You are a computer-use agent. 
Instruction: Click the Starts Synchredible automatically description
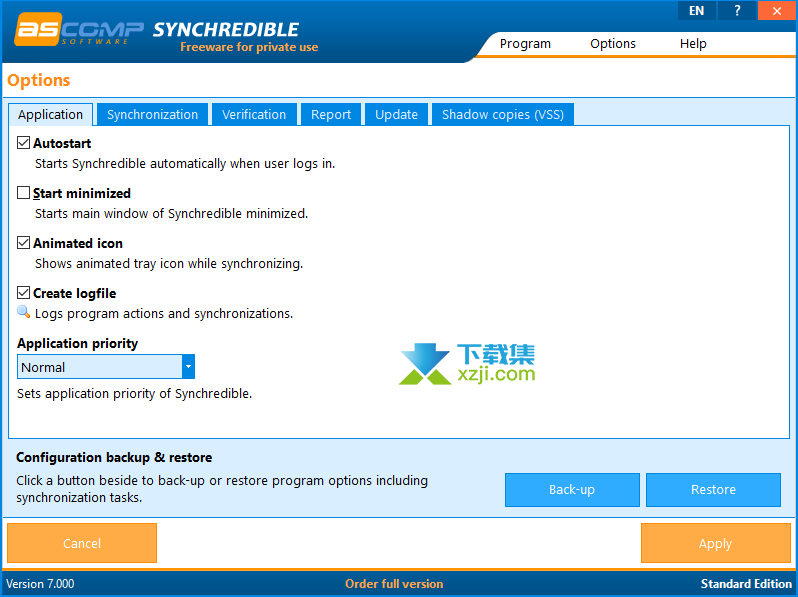[185, 164]
